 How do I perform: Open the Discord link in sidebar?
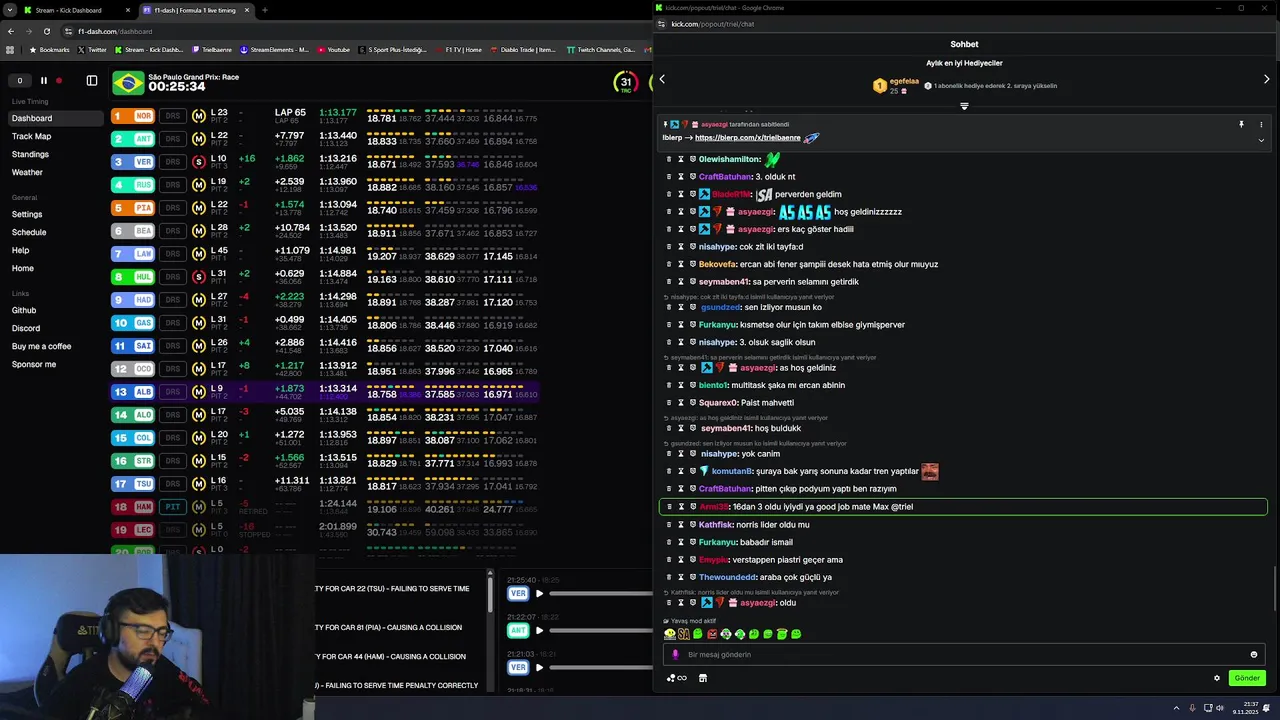pyautogui.click(x=26, y=328)
